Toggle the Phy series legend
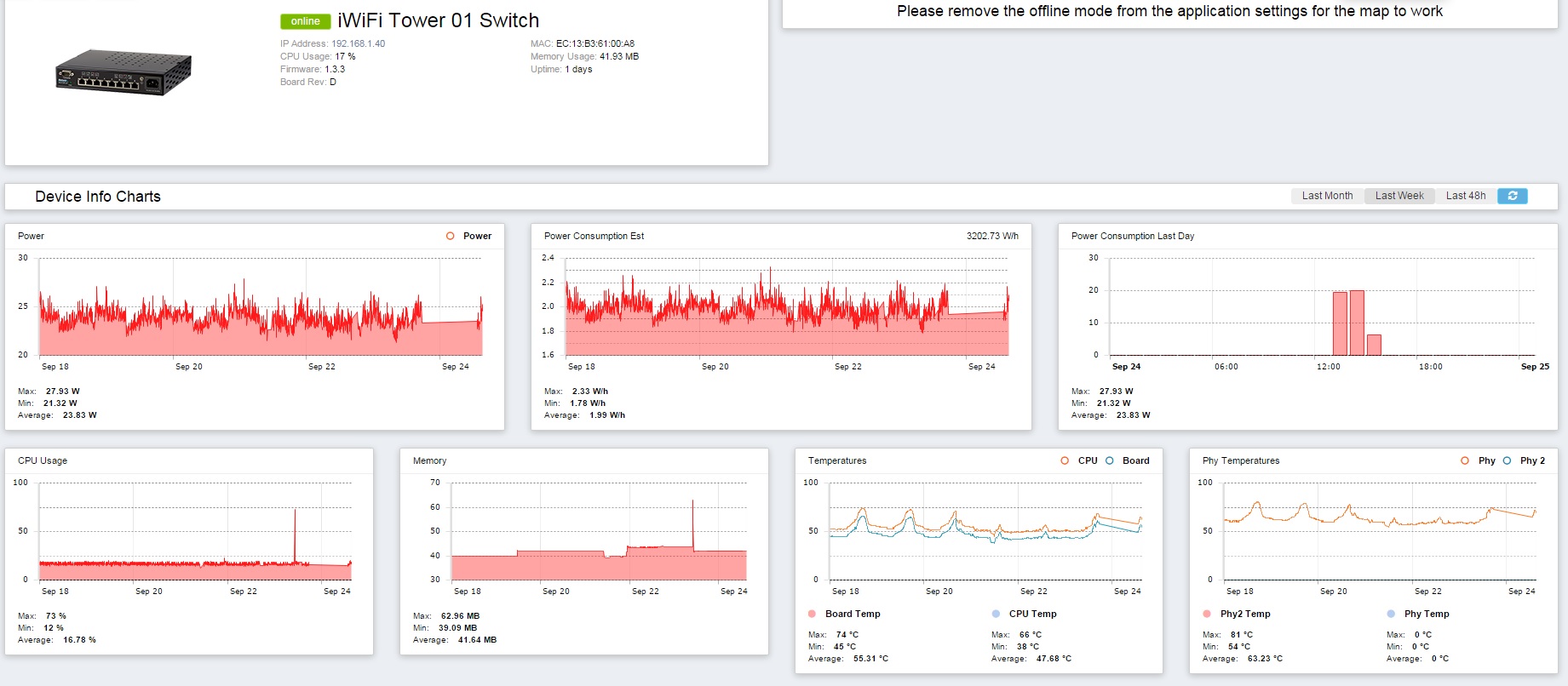This screenshot has width=1568, height=686. [x=1465, y=460]
